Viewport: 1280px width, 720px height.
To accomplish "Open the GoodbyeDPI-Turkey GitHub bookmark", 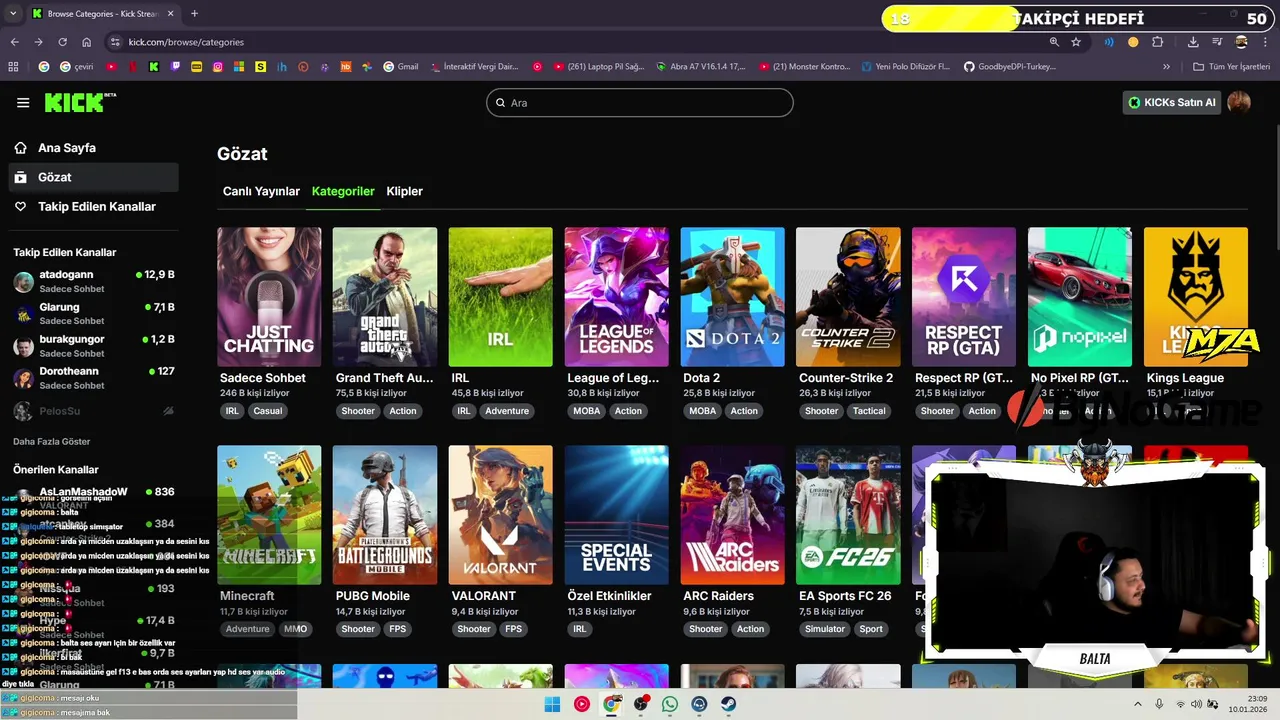I will coord(1009,67).
